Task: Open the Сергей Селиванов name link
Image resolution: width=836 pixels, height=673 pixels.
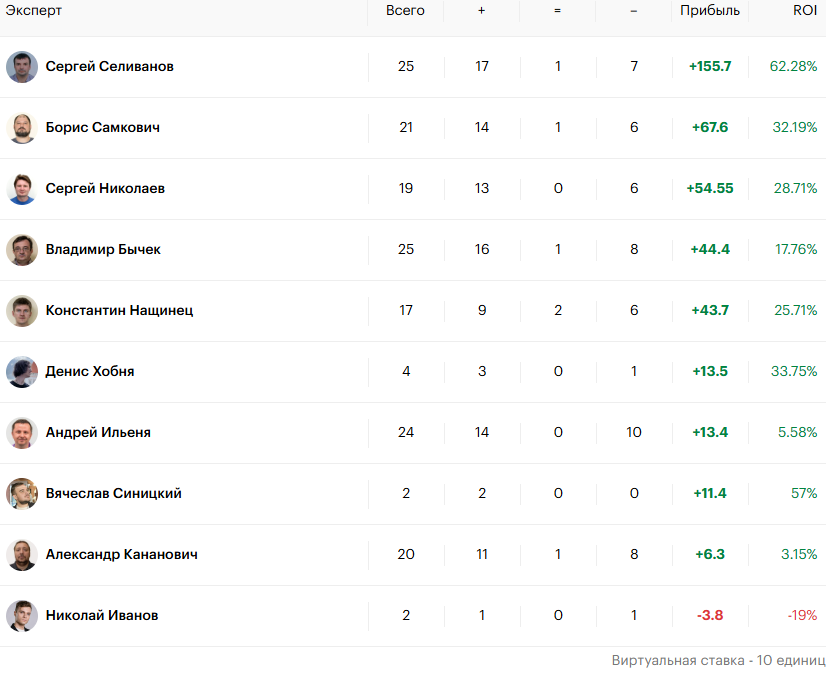Action: [x=109, y=66]
